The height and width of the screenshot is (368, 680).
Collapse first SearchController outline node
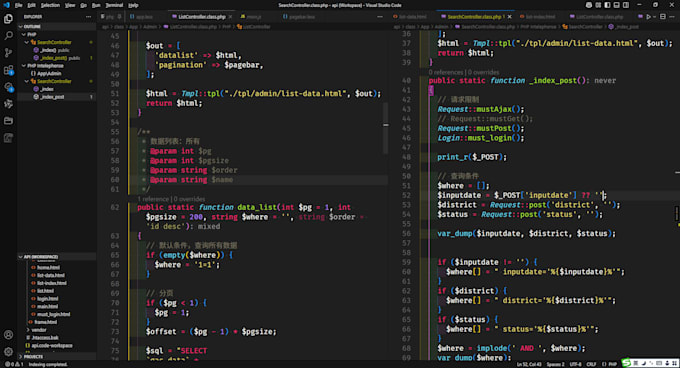tap(27, 42)
